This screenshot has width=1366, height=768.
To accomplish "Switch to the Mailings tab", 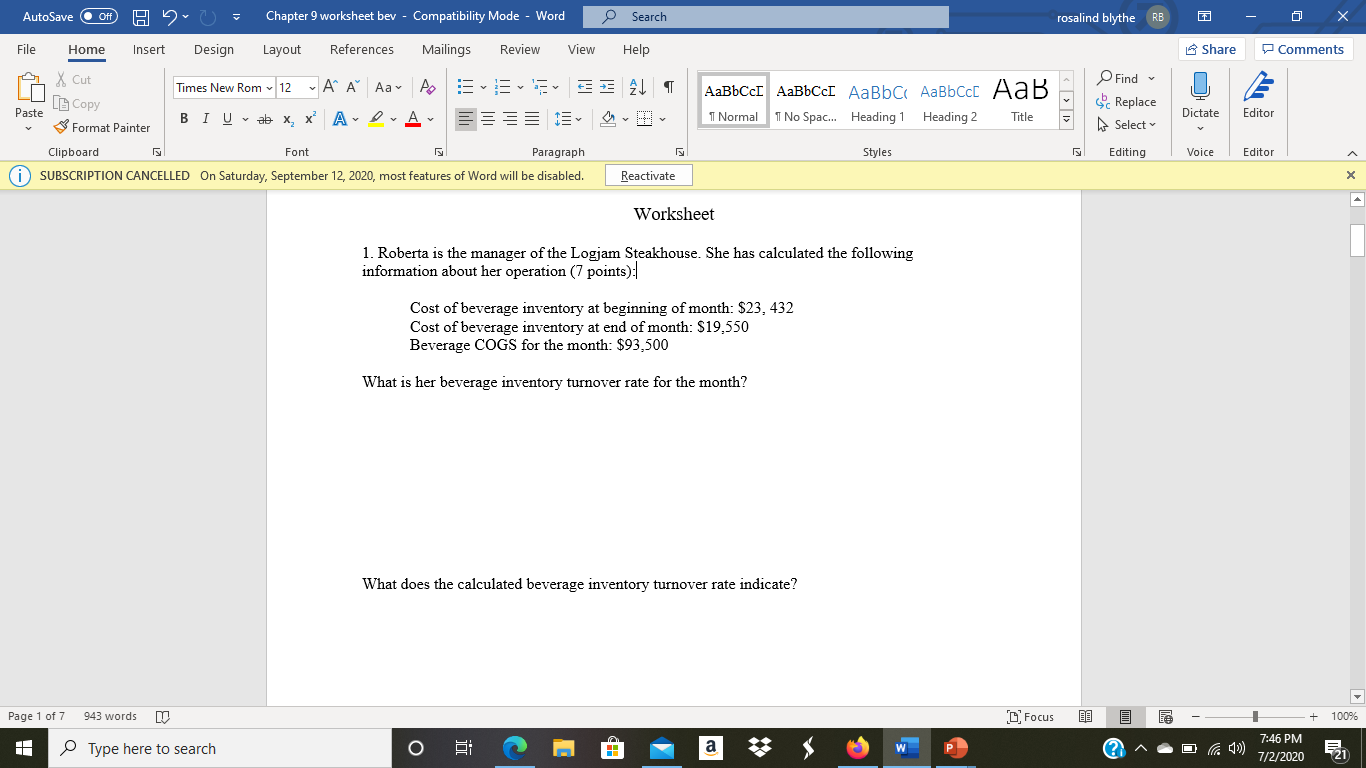I will (446, 49).
